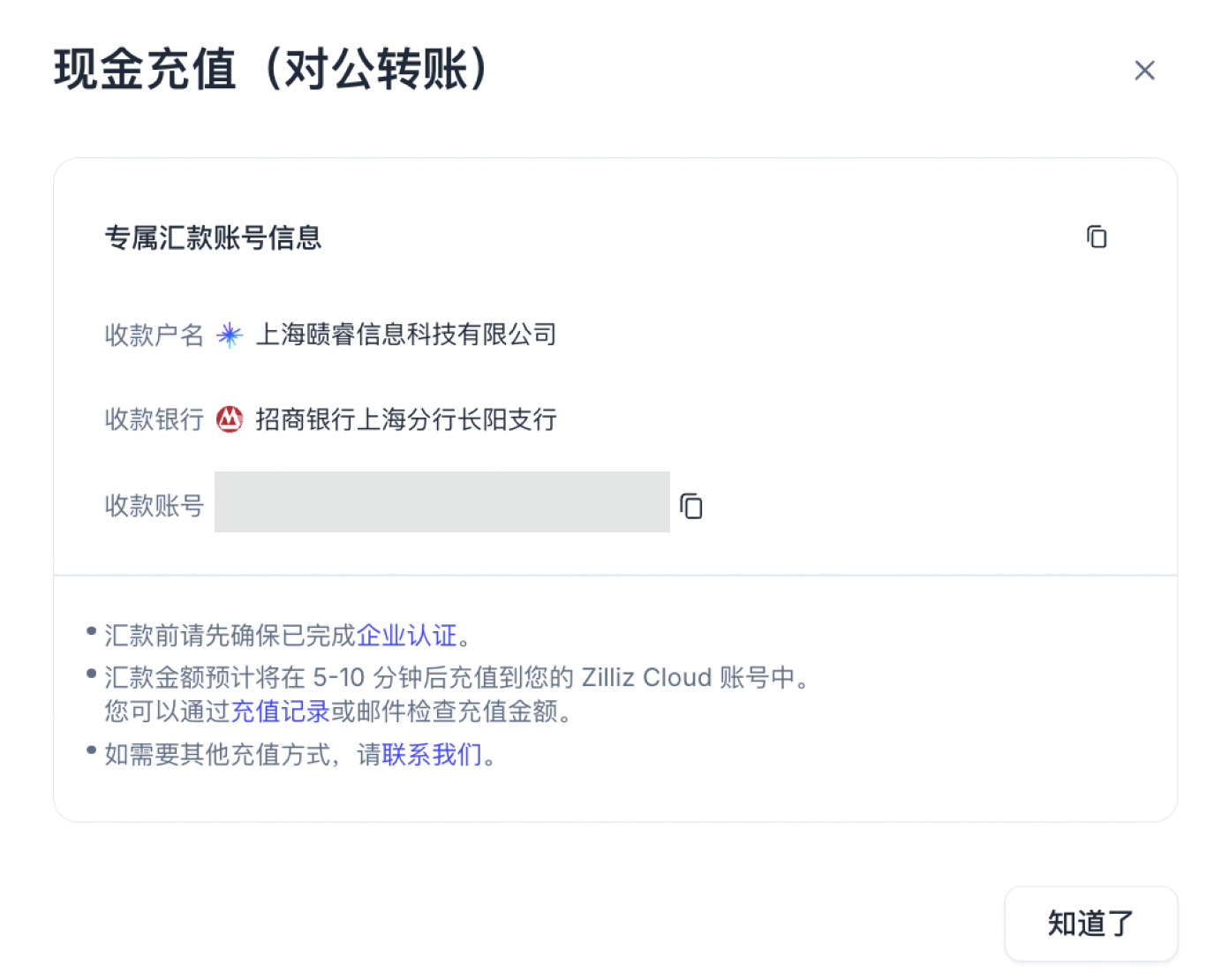Click the 联系我们 contact link
Image resolution: width=1229 pixels, height=980 pixels.
pyautogui.click(x=432, y=755)
